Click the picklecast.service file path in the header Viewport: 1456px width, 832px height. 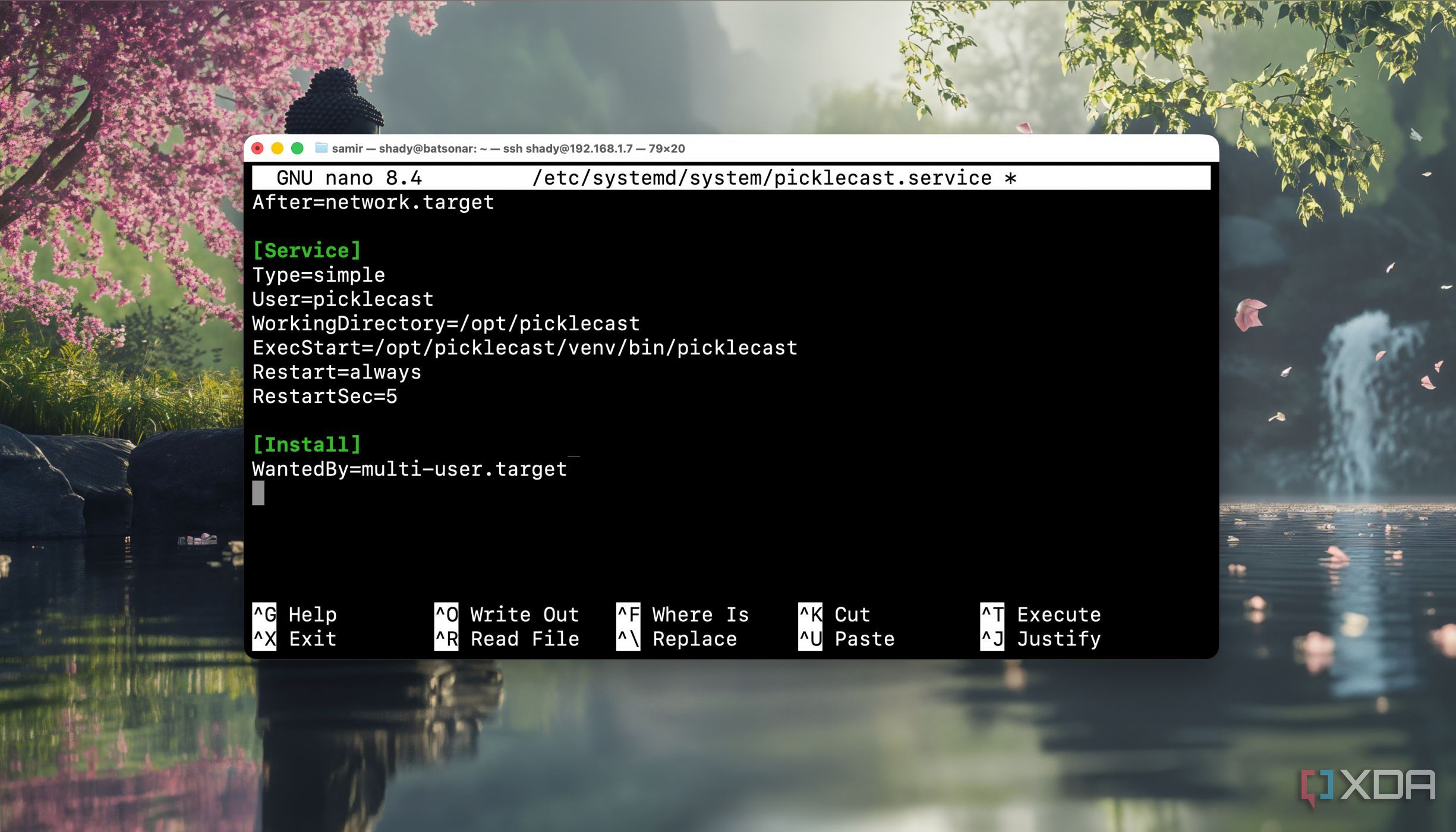762,178
